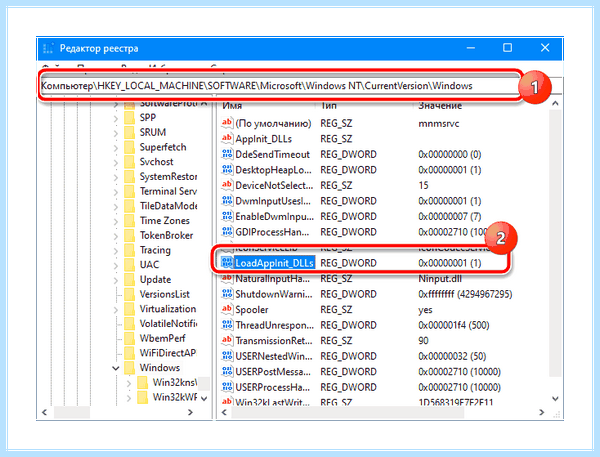Click the folder icon of Svchost key
The image size is (600, 457).
click(x=129, y=162)
